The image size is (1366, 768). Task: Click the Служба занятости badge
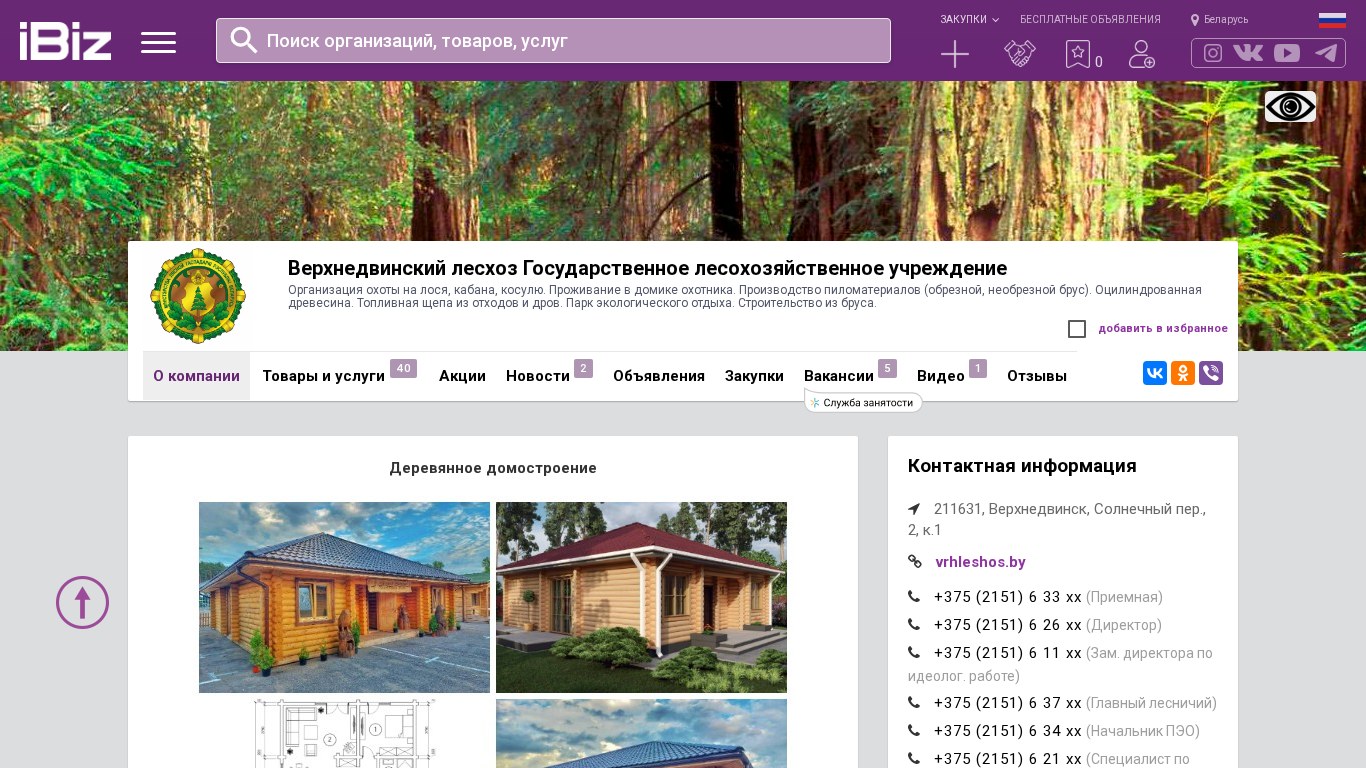click(x=864, y=403)
